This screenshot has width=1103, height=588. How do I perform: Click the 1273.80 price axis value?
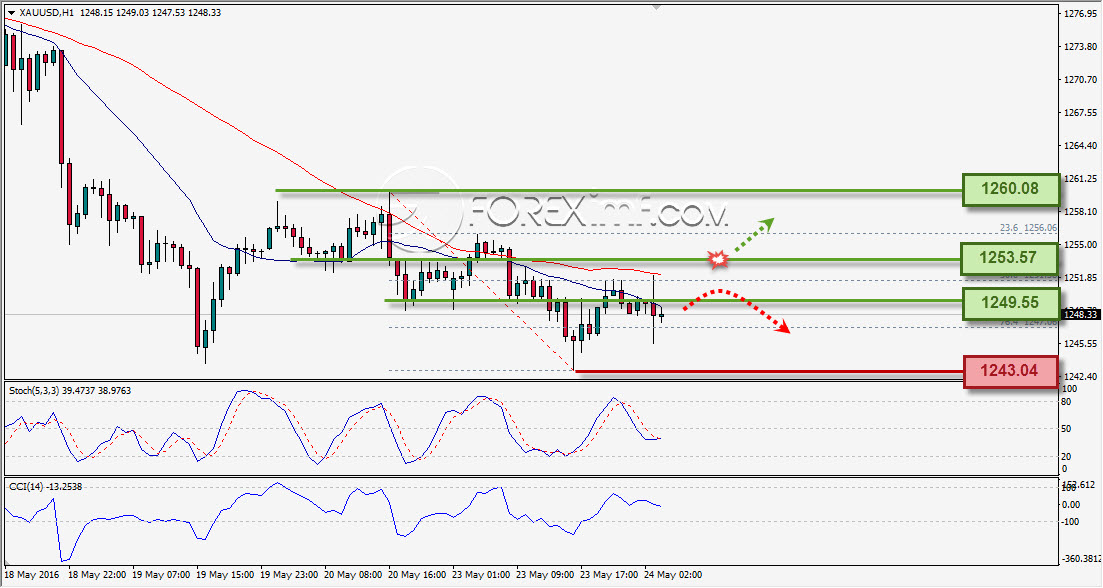(1080, 46)
